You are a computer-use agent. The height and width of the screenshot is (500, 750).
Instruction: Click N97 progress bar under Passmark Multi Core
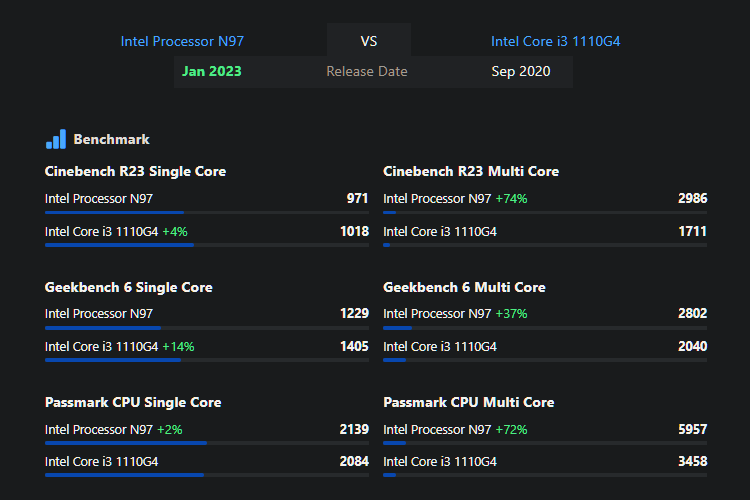pos(545,443)
